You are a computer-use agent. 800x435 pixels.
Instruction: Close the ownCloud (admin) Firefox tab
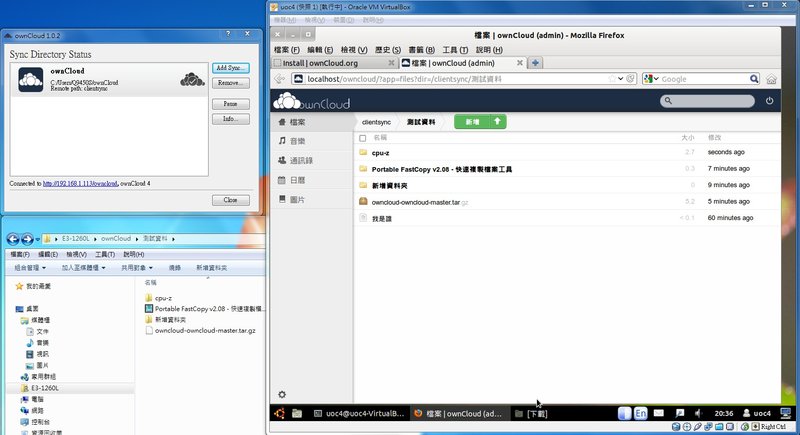[x=520, y=63]
